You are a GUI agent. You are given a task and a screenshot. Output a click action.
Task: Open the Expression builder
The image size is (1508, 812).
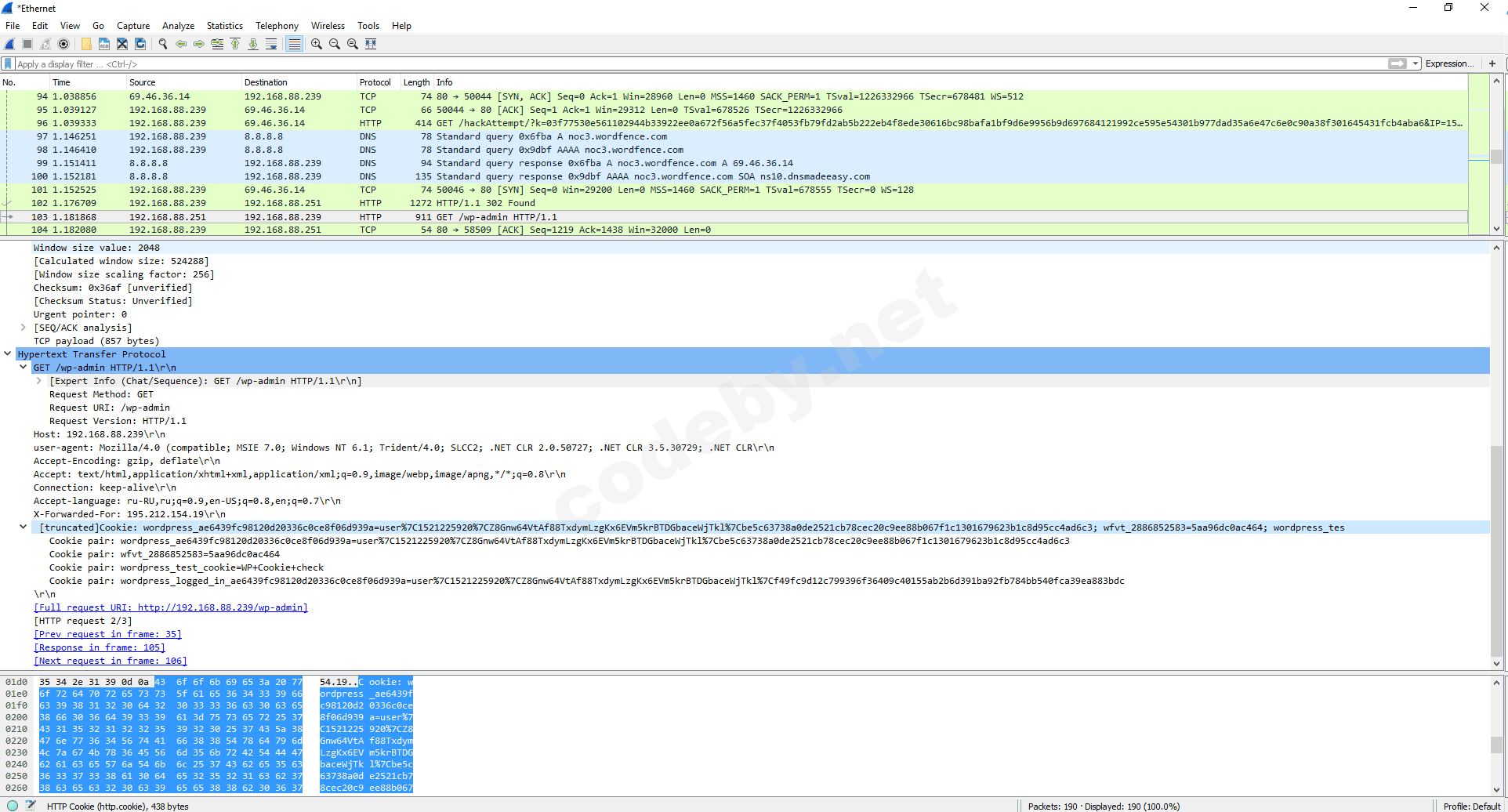click(x=1448, y=63)
